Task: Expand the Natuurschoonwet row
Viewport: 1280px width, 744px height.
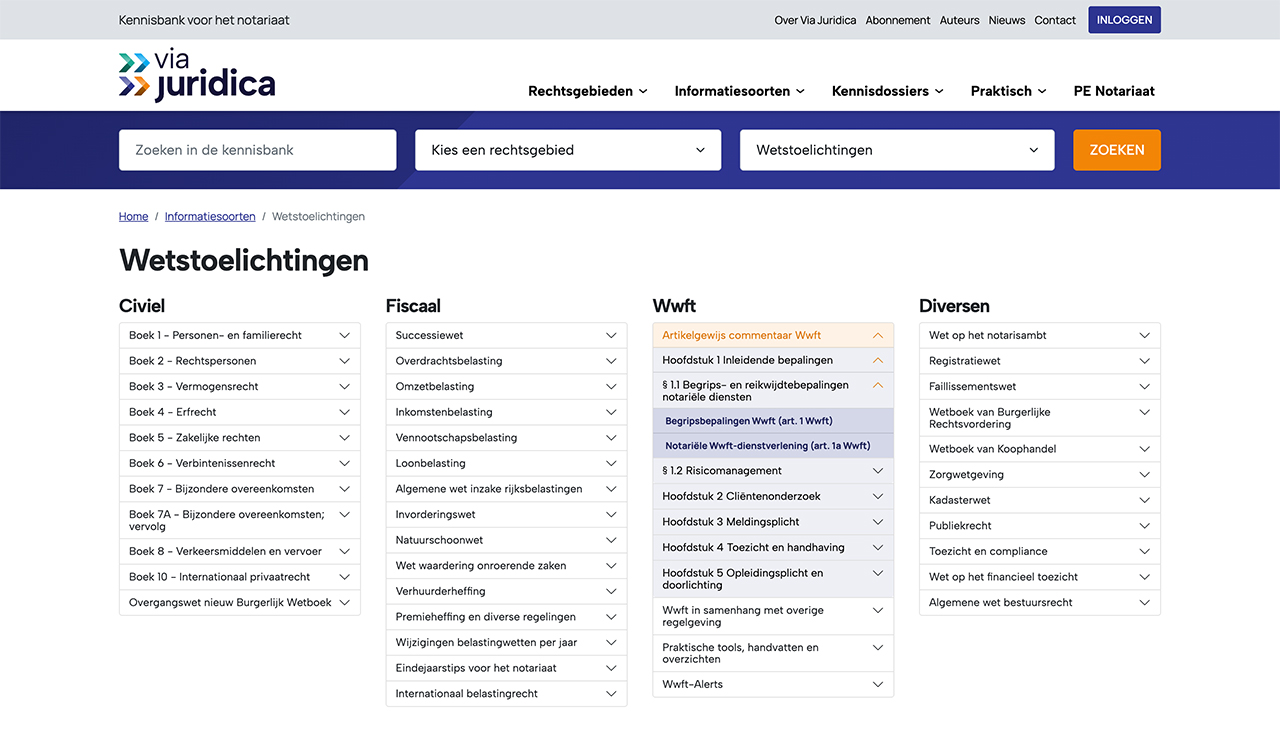Action: point(506,540)
